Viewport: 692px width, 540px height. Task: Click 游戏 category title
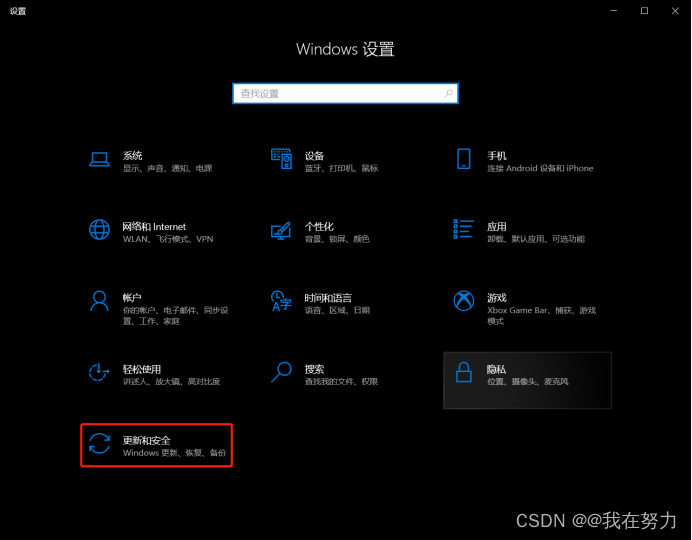496,298
